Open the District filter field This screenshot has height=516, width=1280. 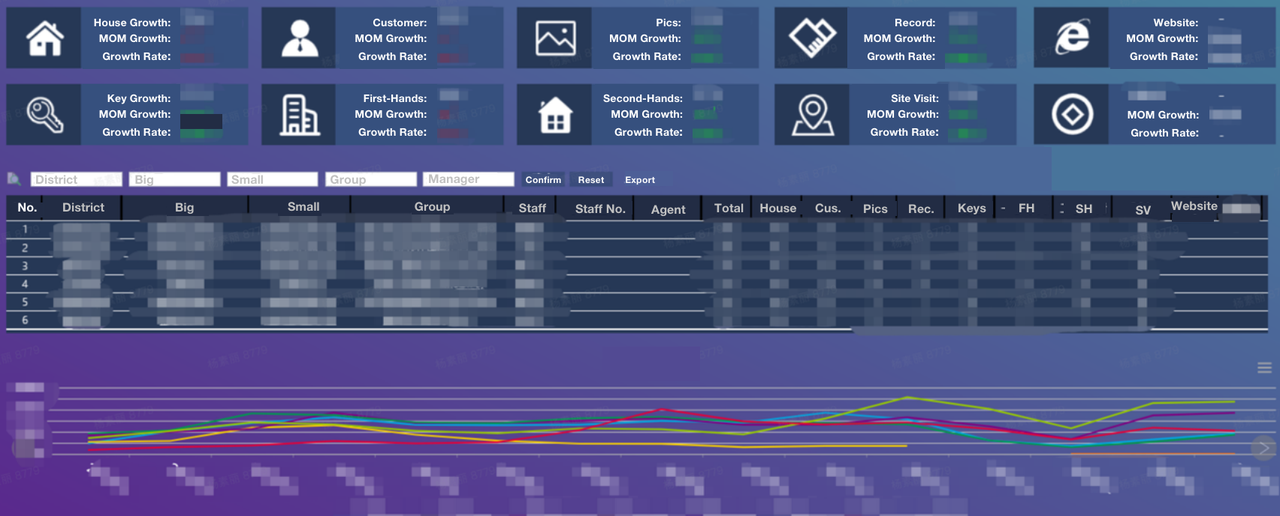(x=76, y=179)
